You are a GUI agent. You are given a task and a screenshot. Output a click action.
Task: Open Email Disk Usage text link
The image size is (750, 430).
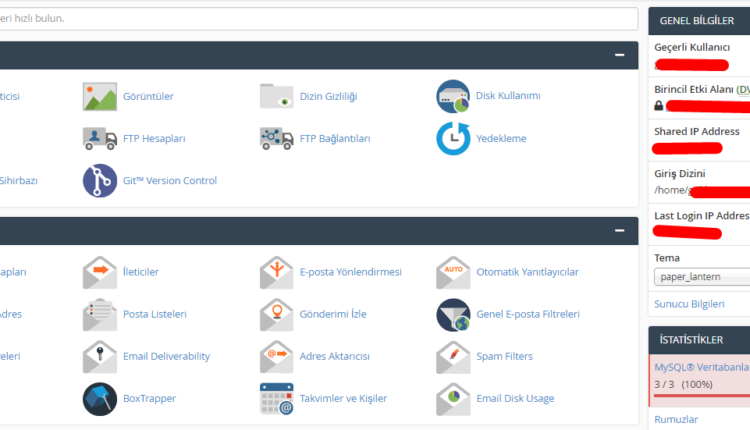(x=515, y=398)
